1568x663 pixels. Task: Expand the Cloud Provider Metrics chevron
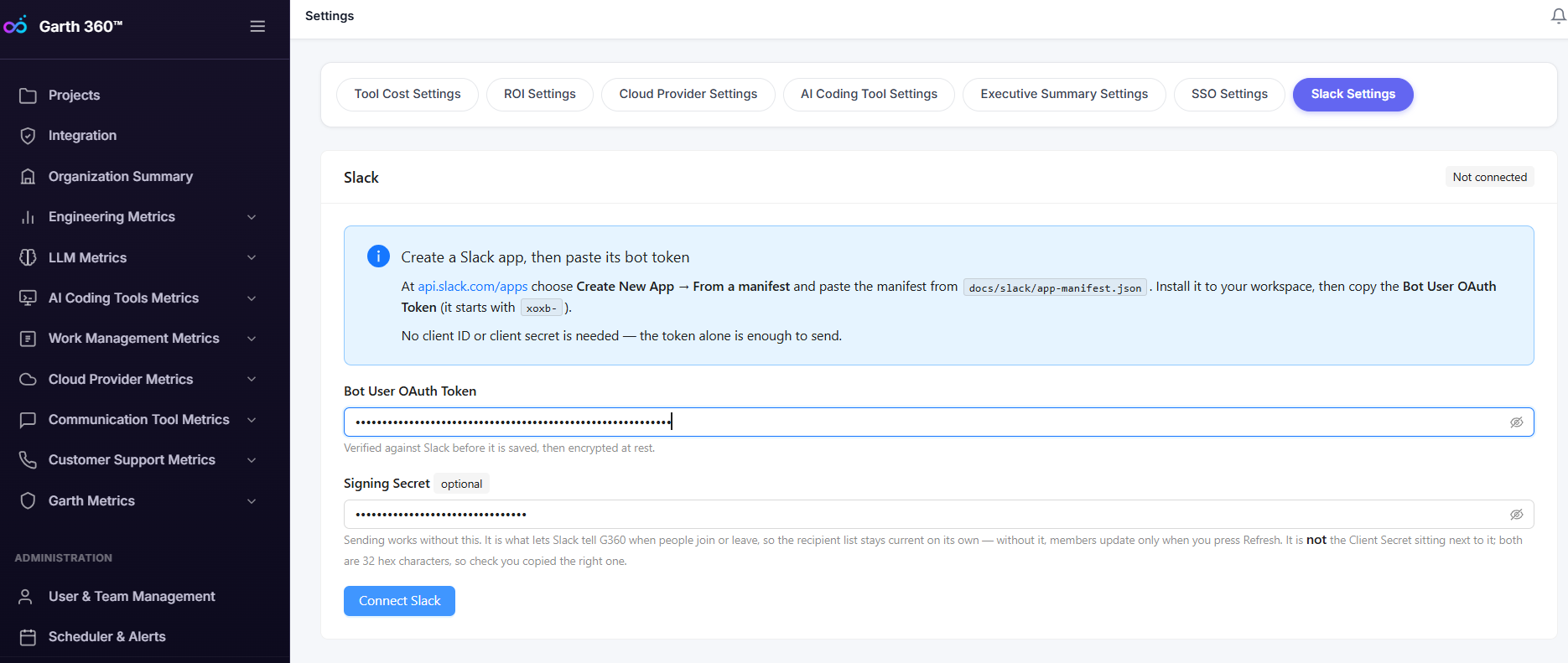(x=252, y=379)
